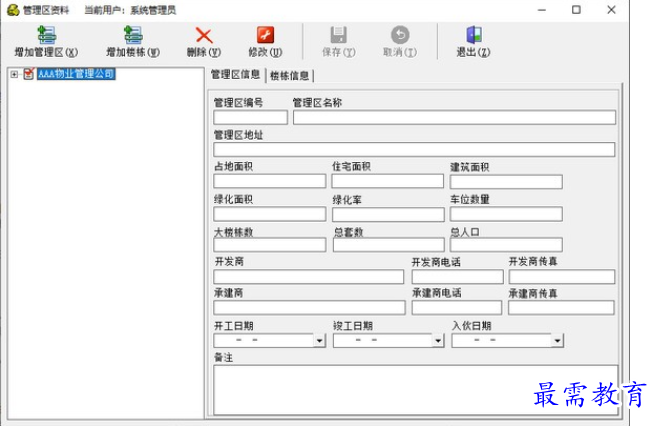This screenshot has width=655, height=426.
Task: Open the 入伙日期 date dropdown
Action: point(557,341)
